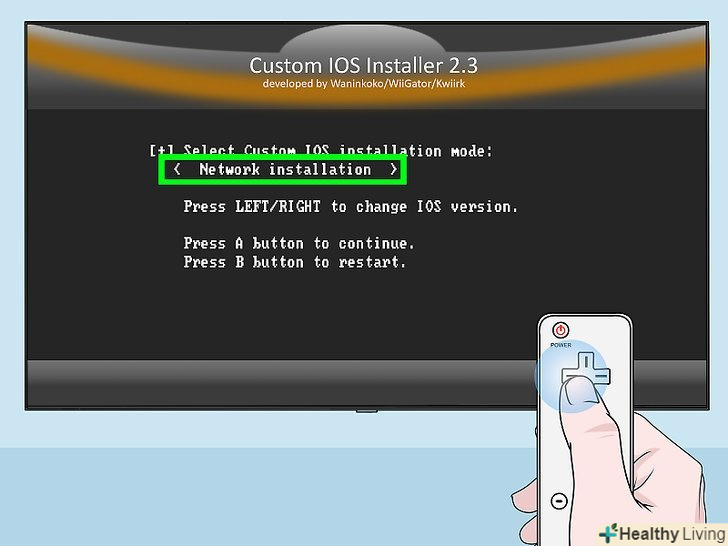Viewport: 728px width, 546px height.
Task: Select the 'Network installation' mode text
Action: (x=285, y=169)
